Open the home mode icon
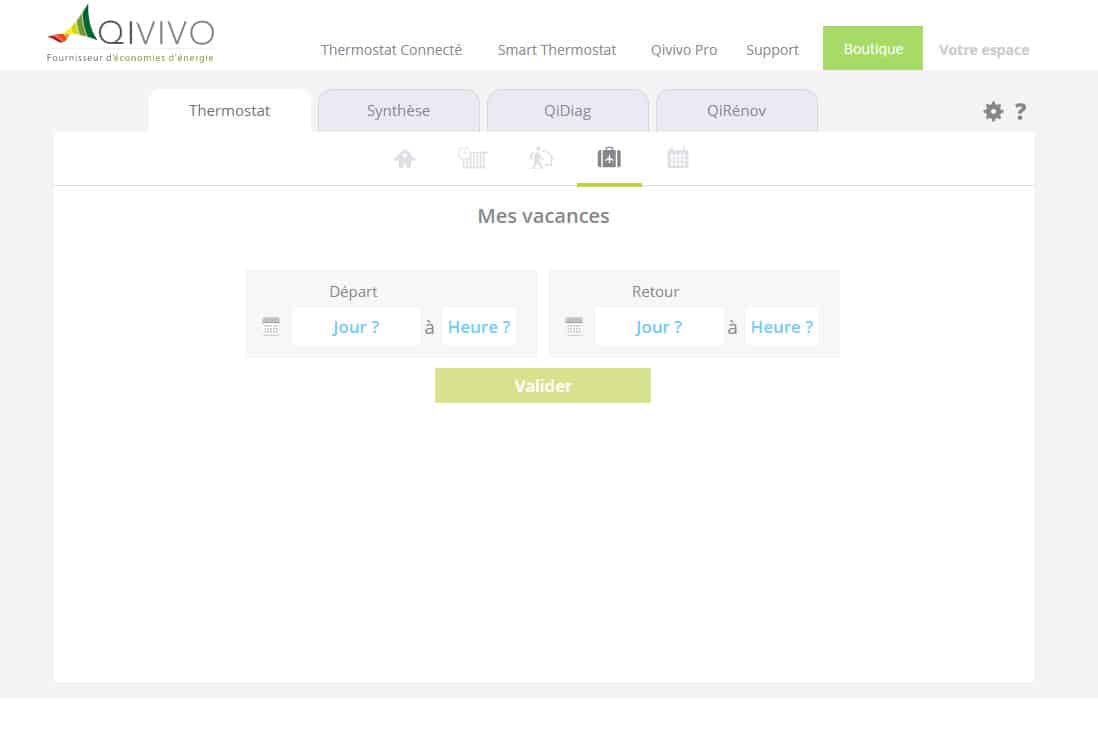The height and width of the screenshot is (729, 1098). point(404,159)
